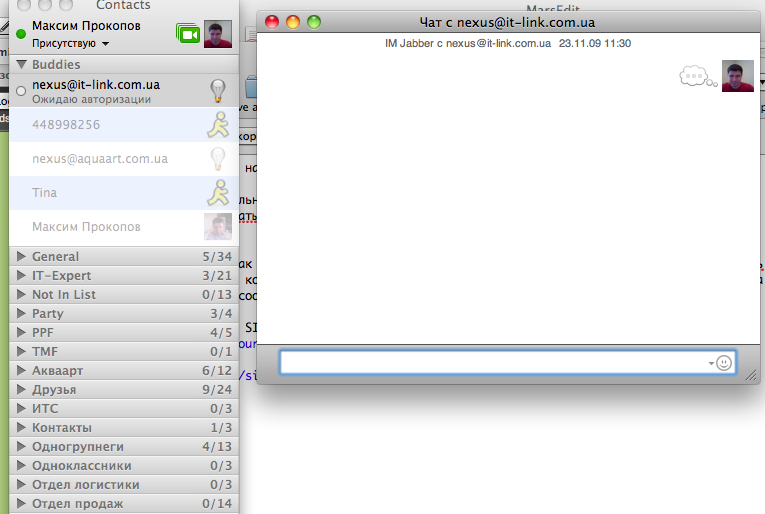Close the chat window with red button
Viewport: 765px width, 514px height.
coord(272,22)
